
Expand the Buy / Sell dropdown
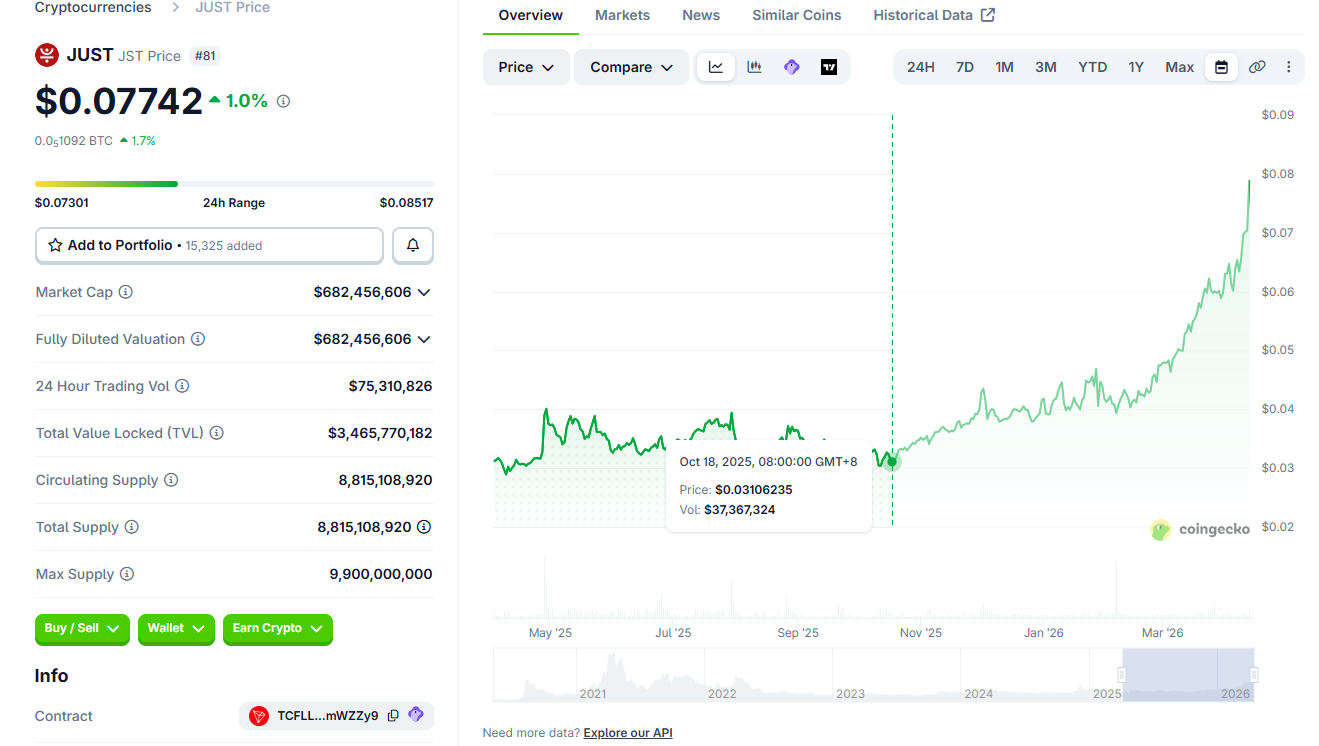(82, 629)
